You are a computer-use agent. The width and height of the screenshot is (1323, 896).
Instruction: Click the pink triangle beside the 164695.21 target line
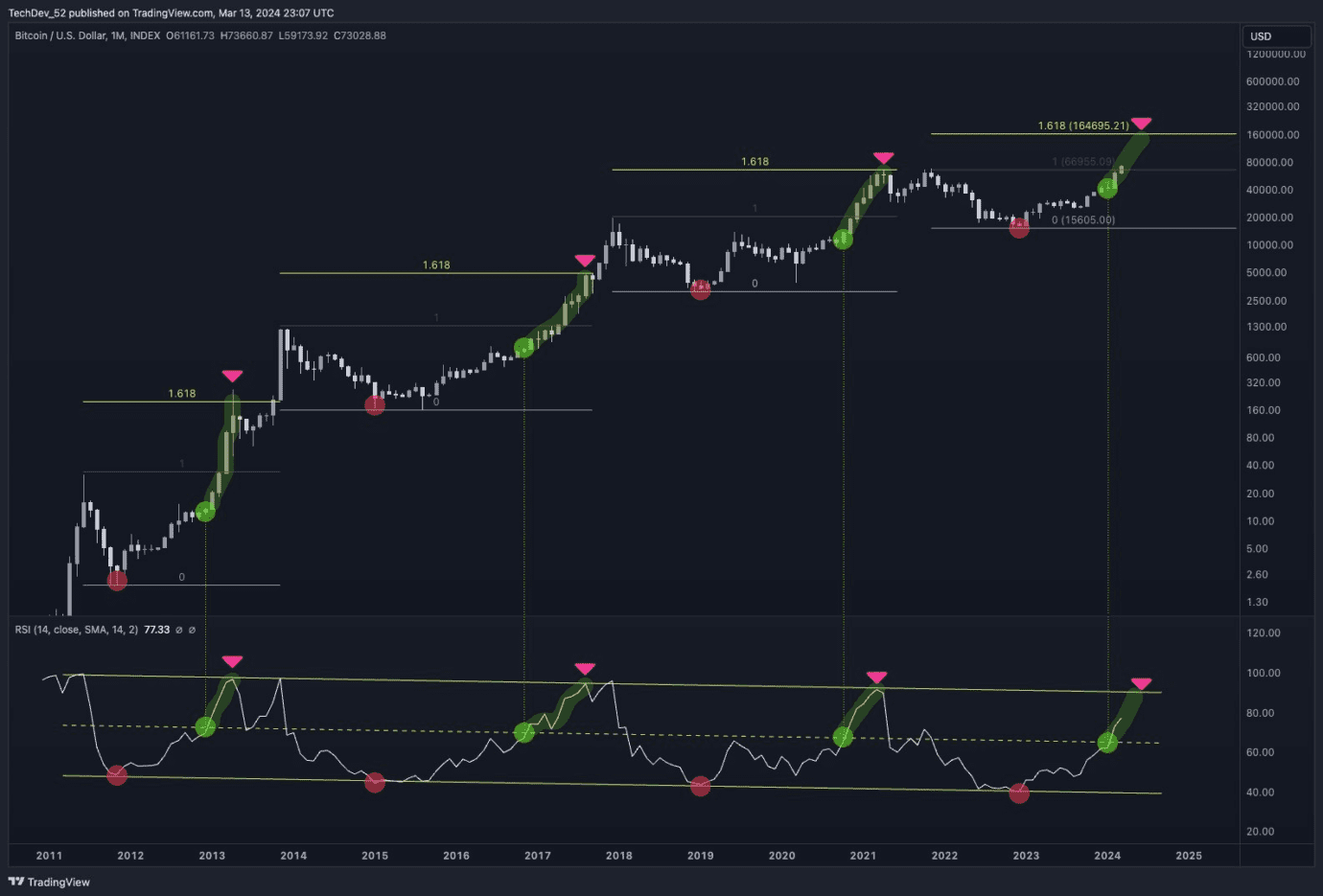point(1141,123)
